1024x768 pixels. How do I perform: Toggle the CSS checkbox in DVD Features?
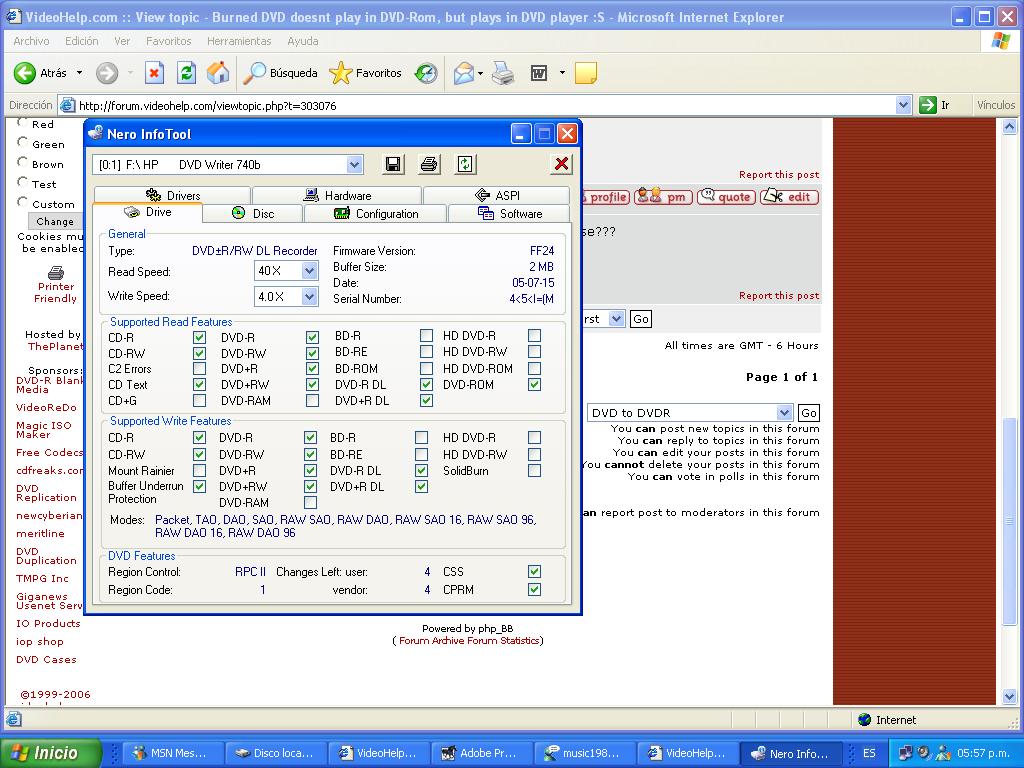[534, 571]
